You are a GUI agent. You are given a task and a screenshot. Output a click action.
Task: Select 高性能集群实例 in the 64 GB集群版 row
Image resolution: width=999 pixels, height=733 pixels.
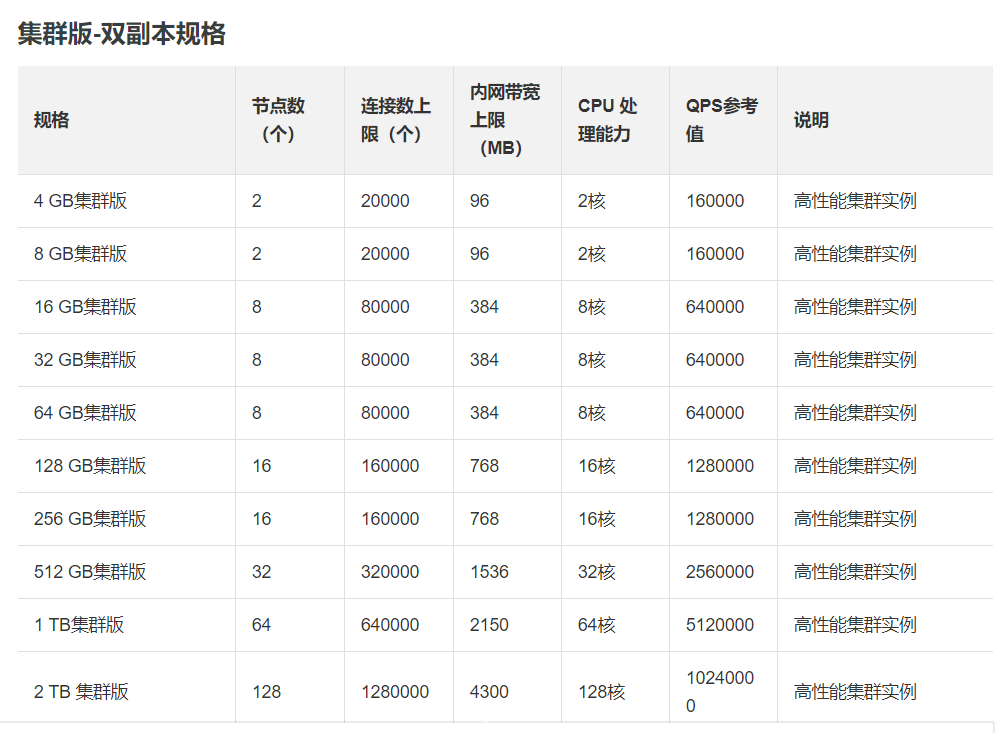tap(855, 412)
